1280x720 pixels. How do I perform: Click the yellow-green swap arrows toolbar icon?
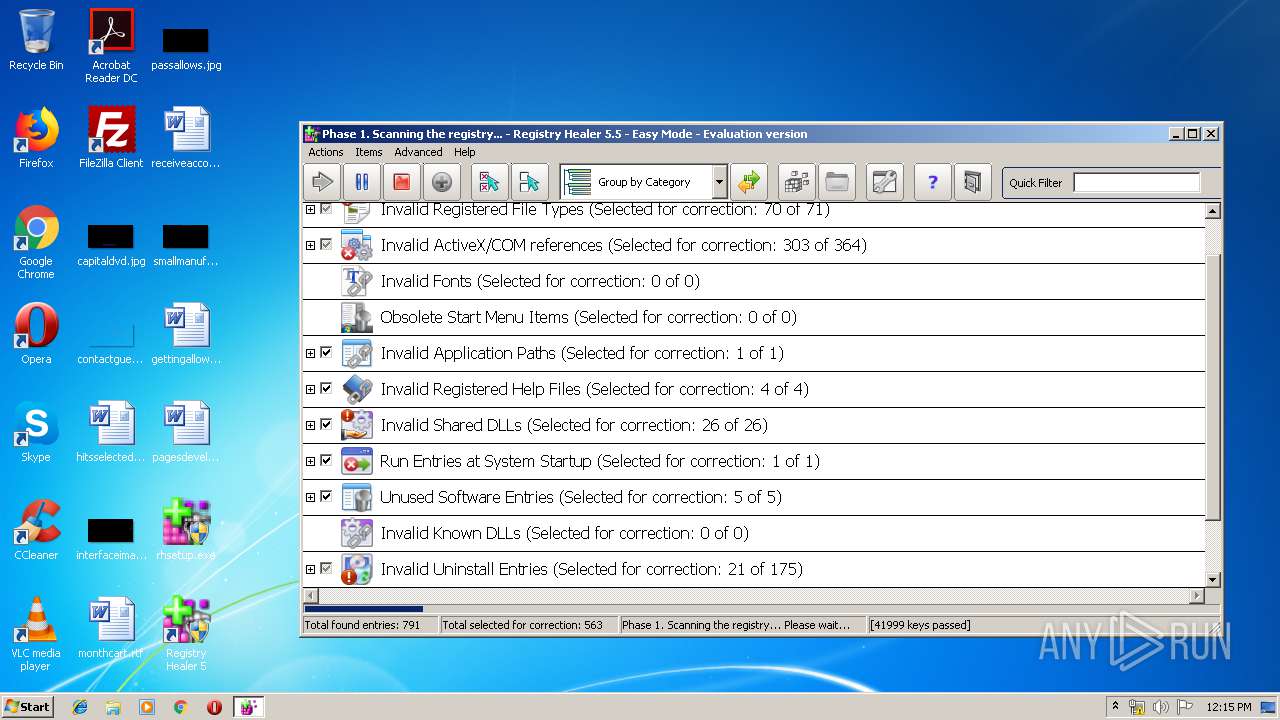click(748, 182)
